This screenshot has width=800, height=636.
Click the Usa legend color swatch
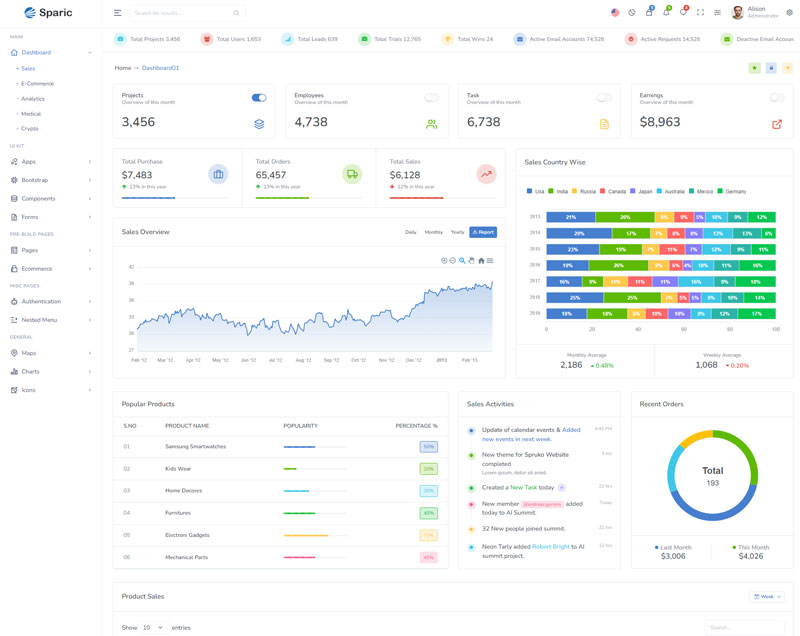pos(529,191)
